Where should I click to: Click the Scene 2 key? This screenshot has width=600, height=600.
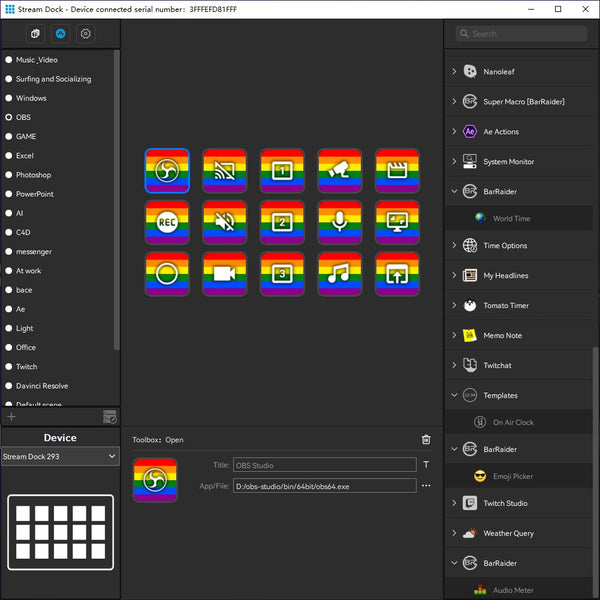point(282,222)
